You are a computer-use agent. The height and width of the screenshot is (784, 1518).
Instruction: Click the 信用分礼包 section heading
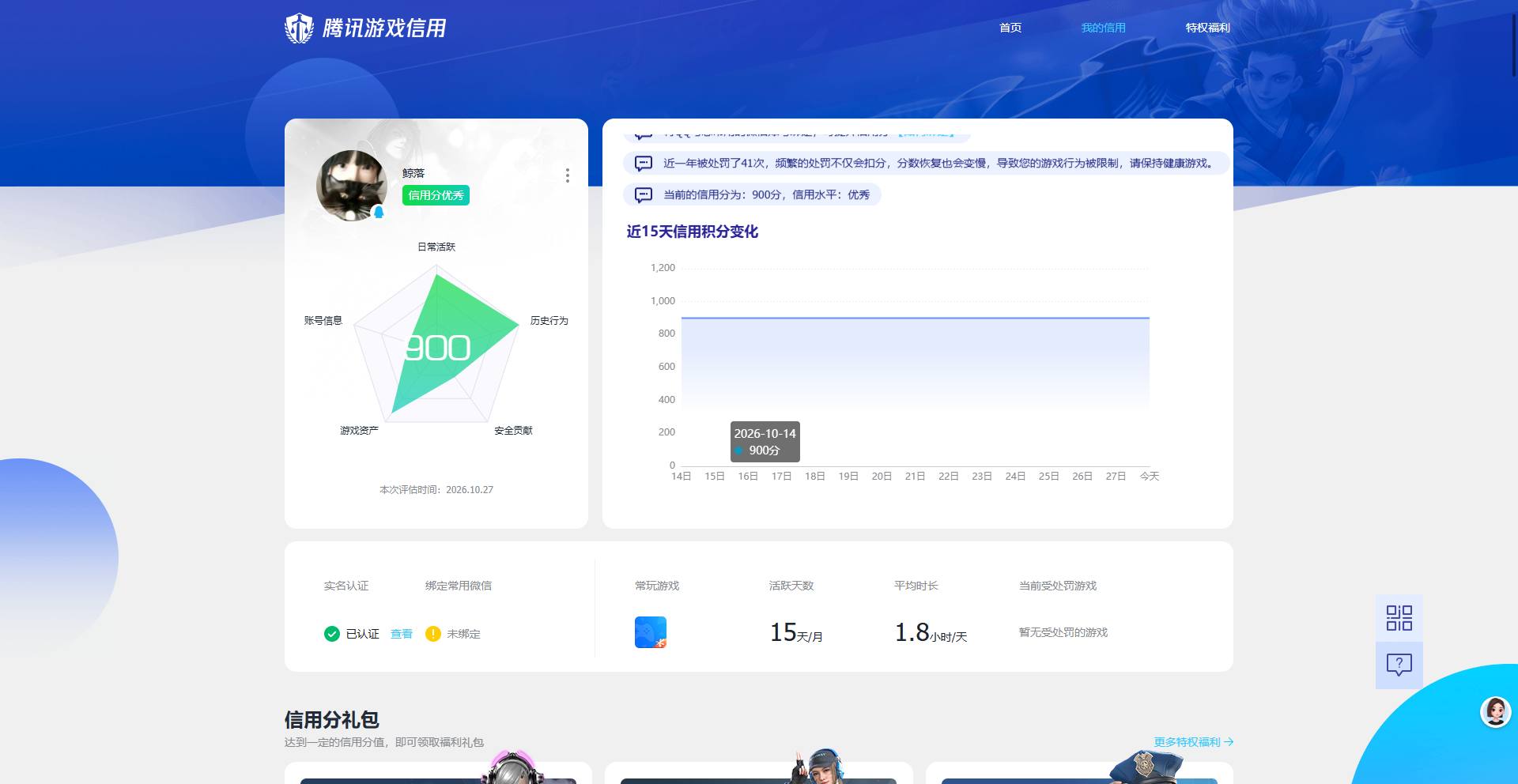(332, 719)
